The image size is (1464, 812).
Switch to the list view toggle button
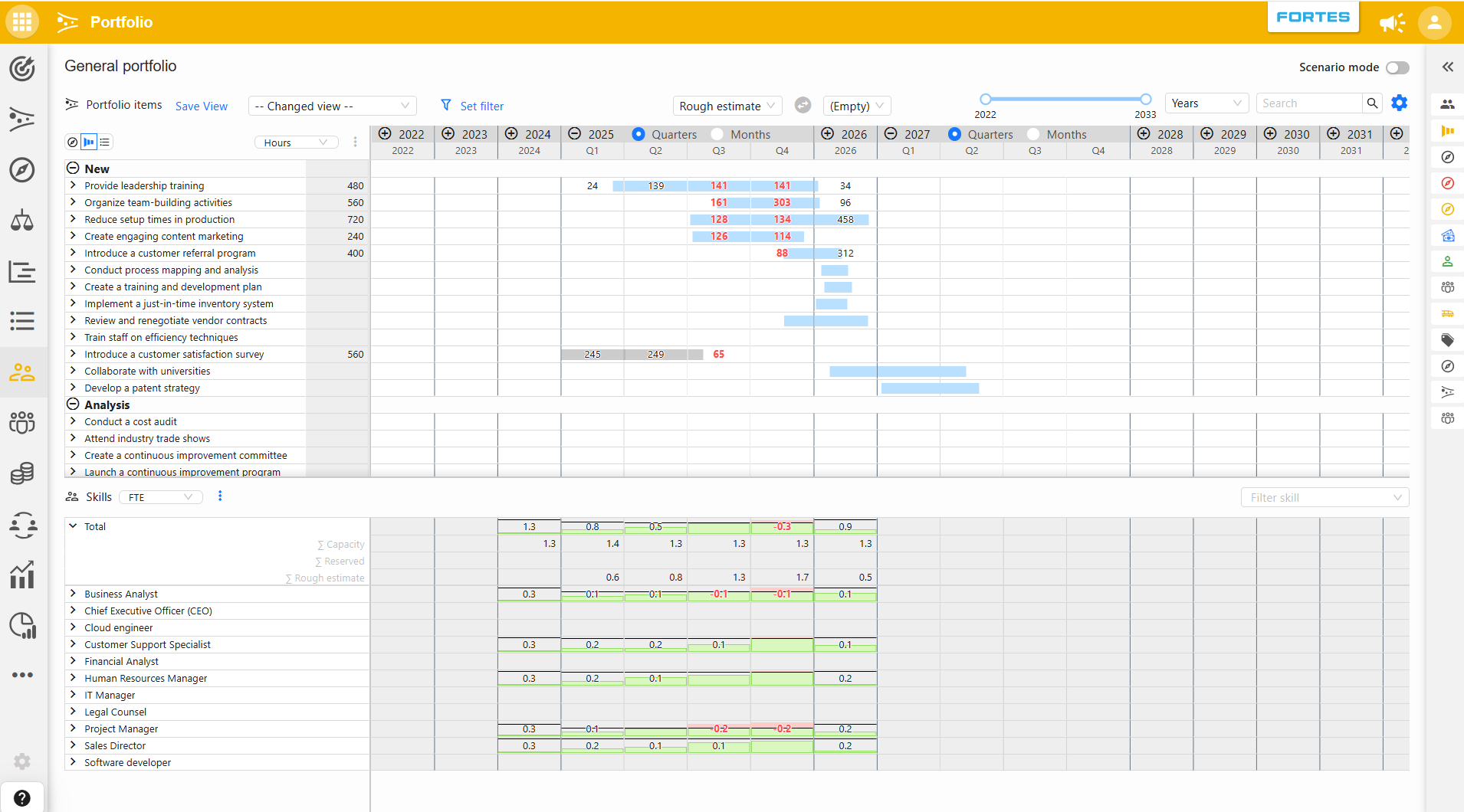(x=106, y=142)
